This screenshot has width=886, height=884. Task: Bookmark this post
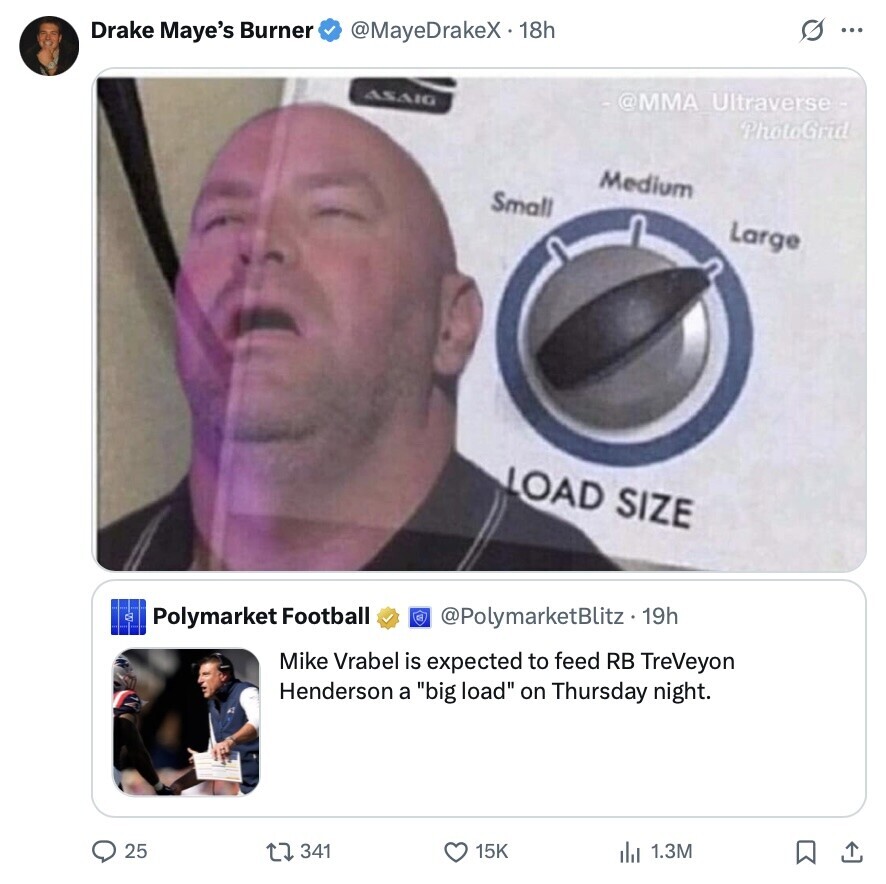(x=804, y=851)
